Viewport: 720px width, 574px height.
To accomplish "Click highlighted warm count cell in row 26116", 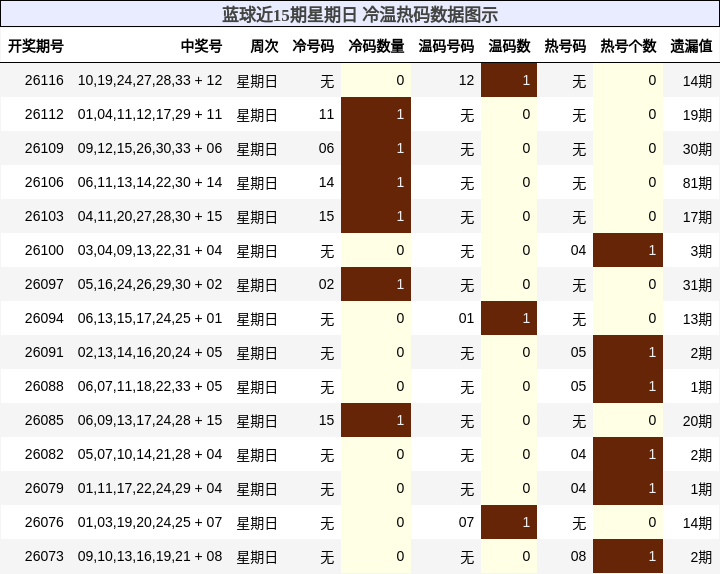I will 509,80.
